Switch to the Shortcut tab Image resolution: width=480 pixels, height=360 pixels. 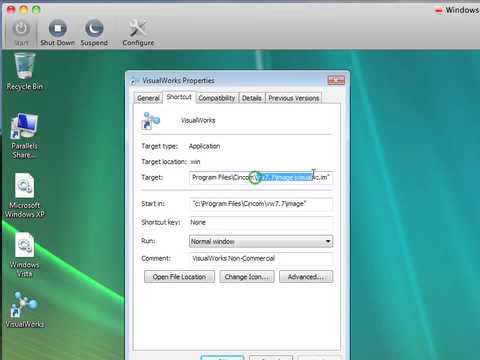(x=179, y=97)
